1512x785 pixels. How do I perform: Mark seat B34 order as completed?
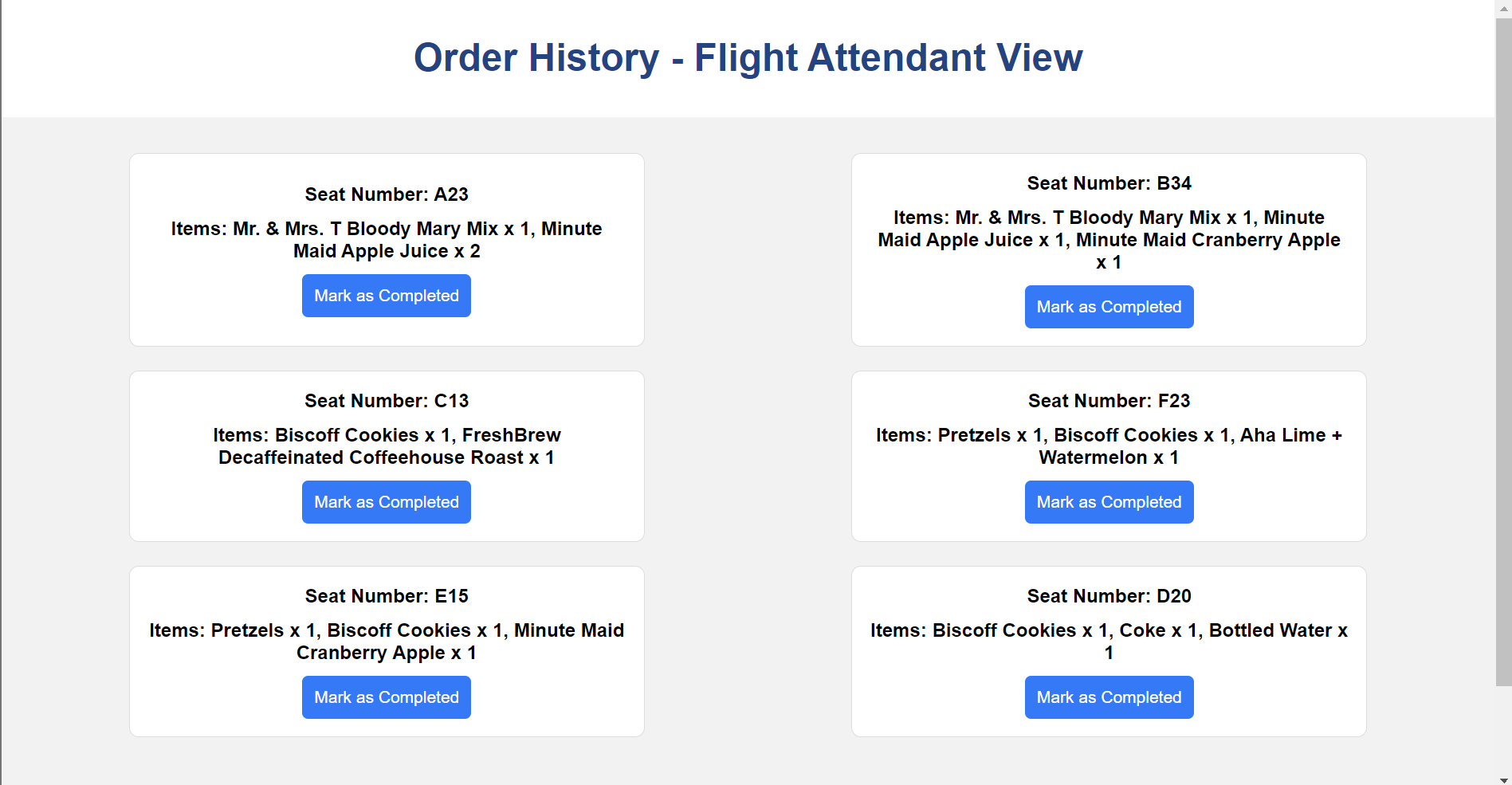(x=1109, y=307)
